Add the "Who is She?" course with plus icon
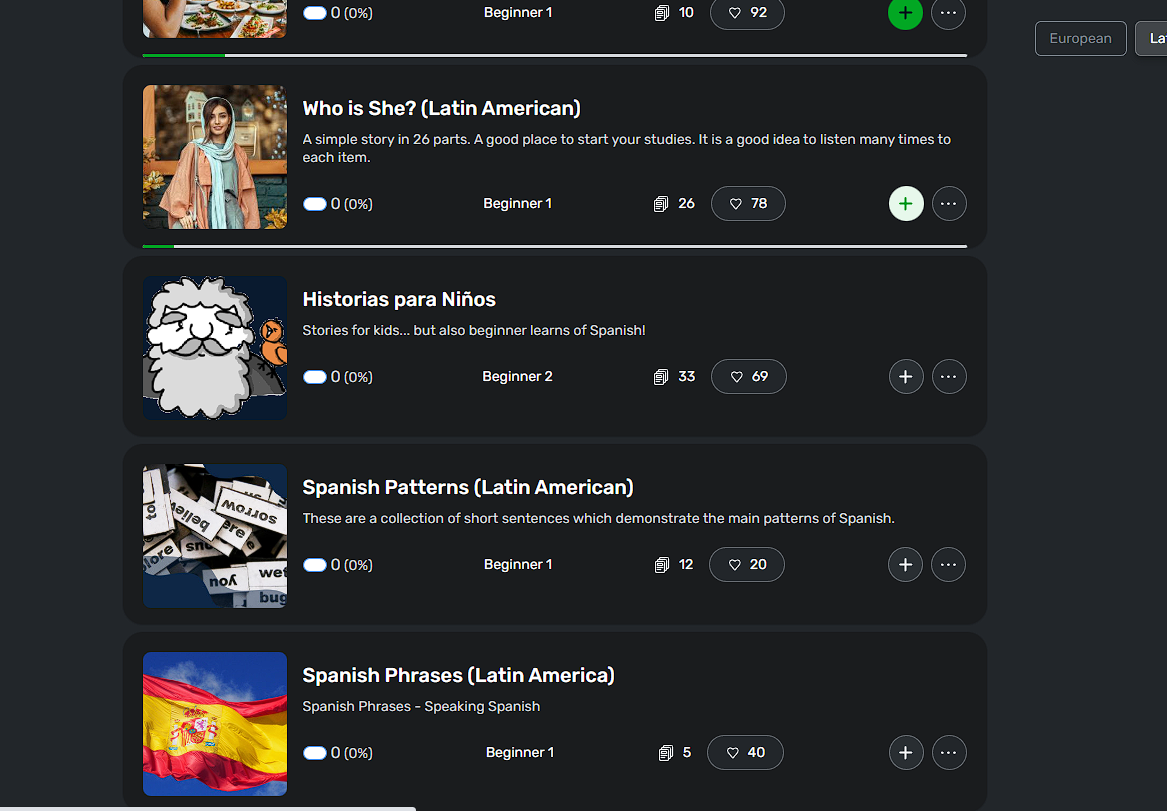This screenshot has height=811, width=1167. 906,204
